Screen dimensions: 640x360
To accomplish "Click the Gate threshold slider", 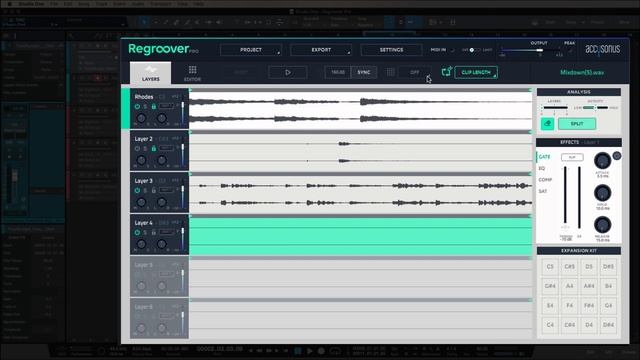I will [565, 197].
